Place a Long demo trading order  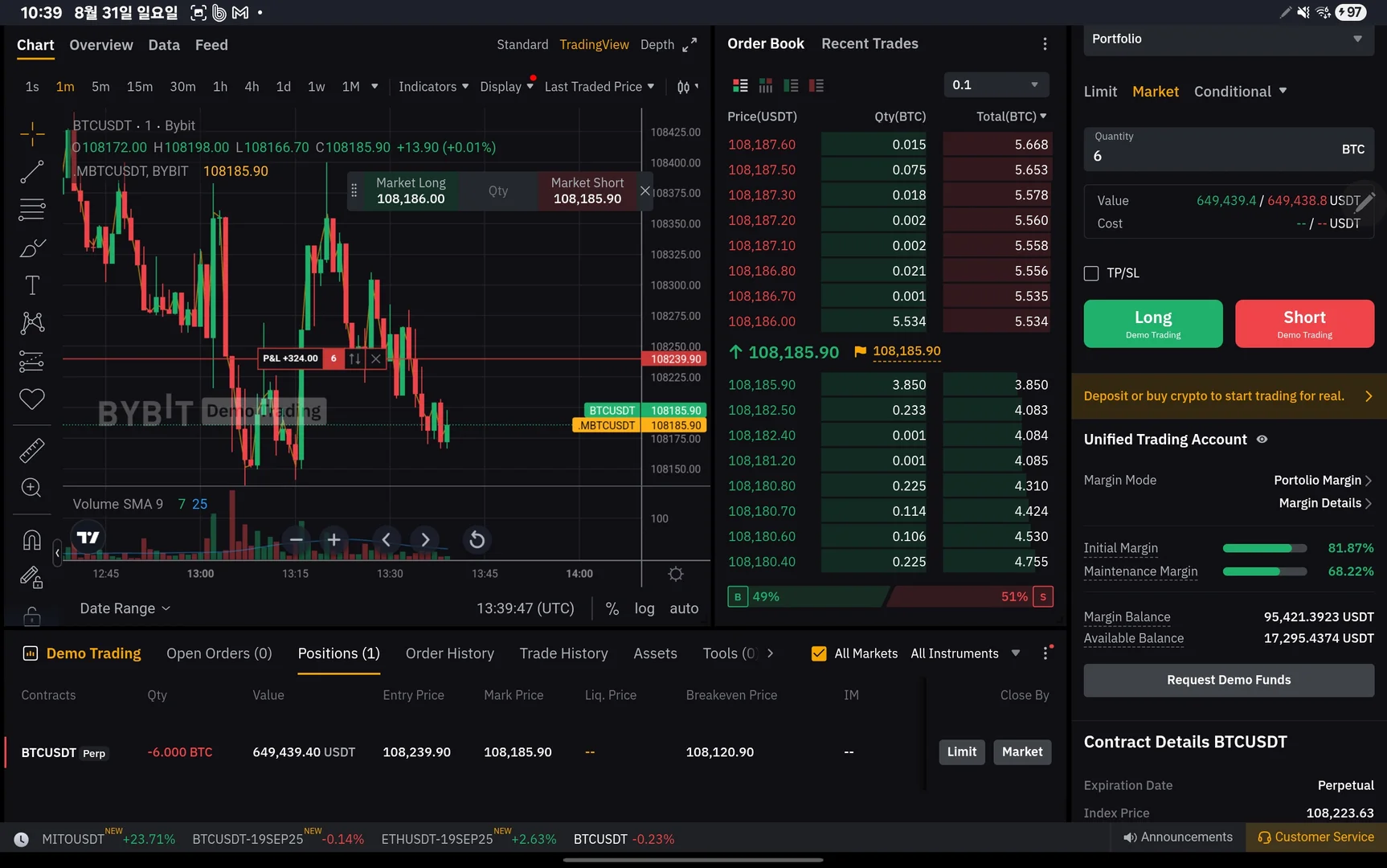1153,324
